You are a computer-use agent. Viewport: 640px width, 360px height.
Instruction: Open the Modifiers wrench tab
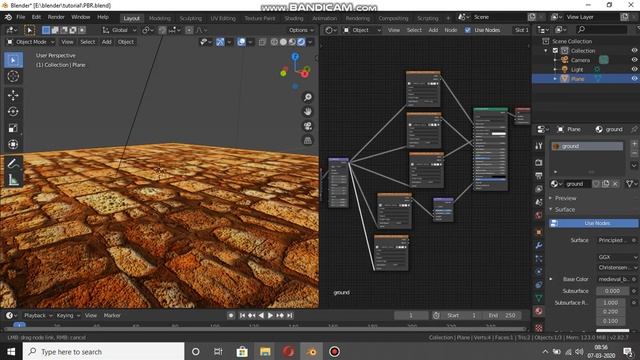(539, 245)
